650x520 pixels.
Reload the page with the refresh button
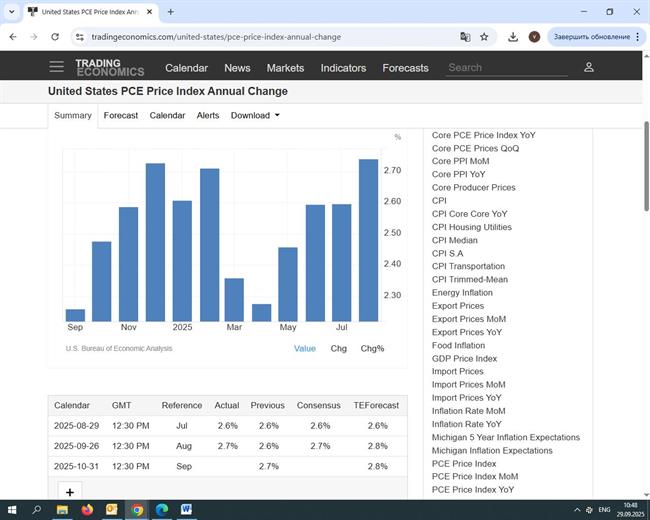tap(56, 37)
